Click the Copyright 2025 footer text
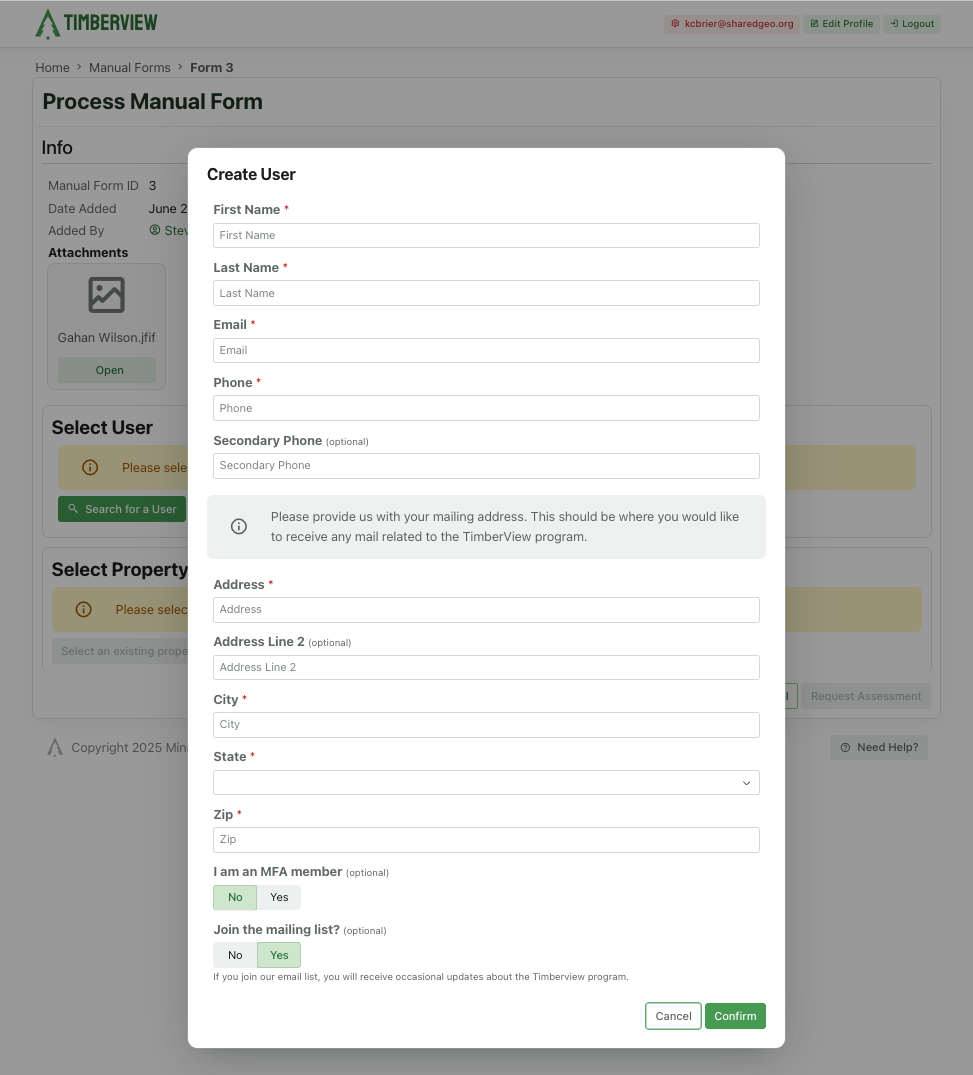This screenshot has height=1075, width=973. point(129,747)
